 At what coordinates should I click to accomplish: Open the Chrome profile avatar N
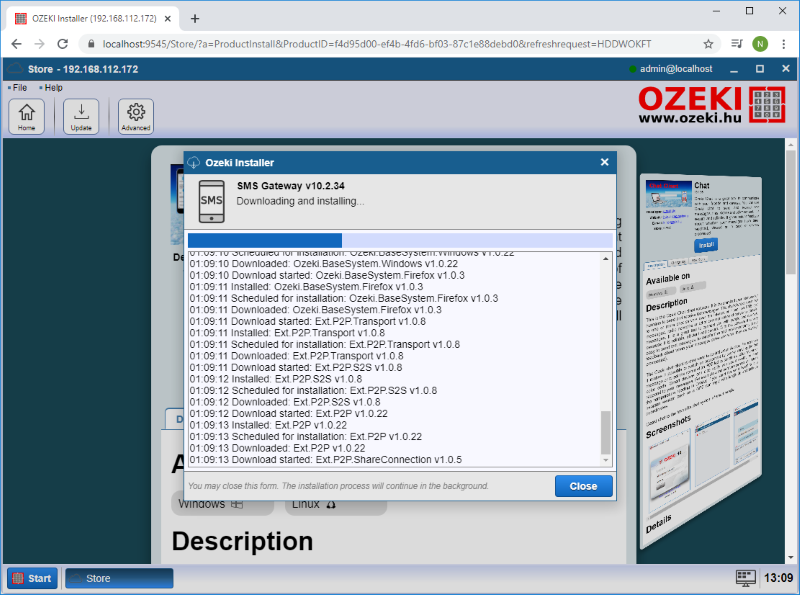(x=760, y=44)
